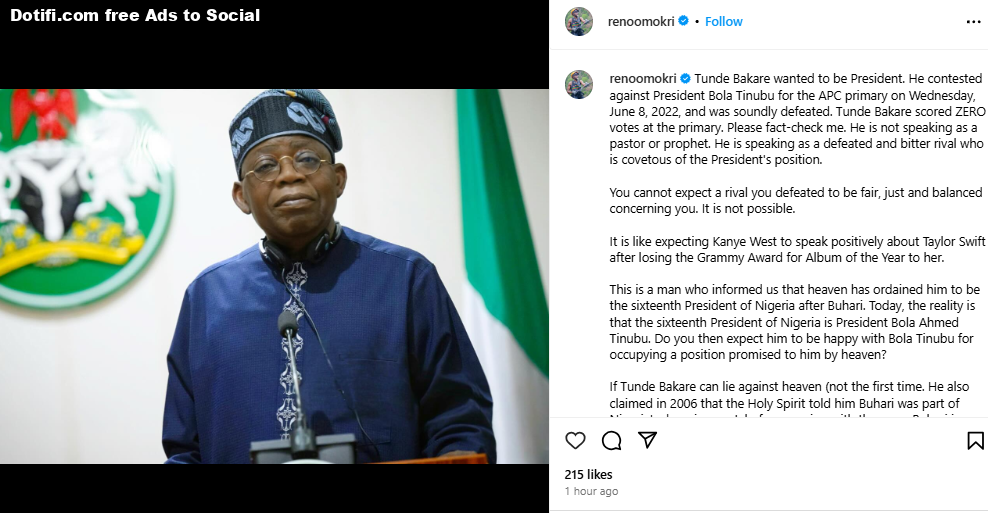The width and height of the screenshot is (988, 513).
Task: Open the renoomokri username in the header
Action: click(x=642, y=21)
